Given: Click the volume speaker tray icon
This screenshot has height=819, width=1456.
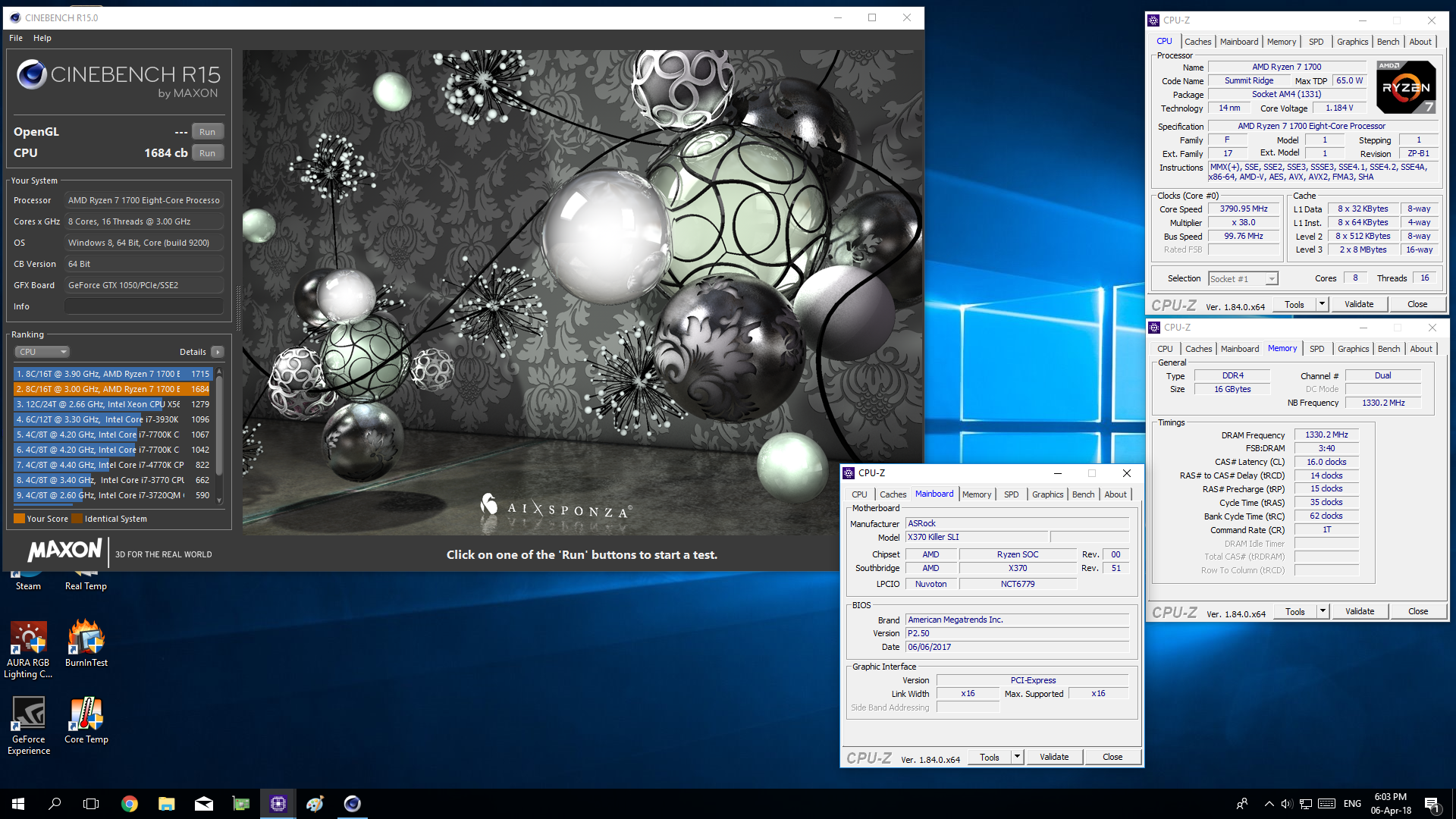Looking at the screenshot, I should point(1287,804).
